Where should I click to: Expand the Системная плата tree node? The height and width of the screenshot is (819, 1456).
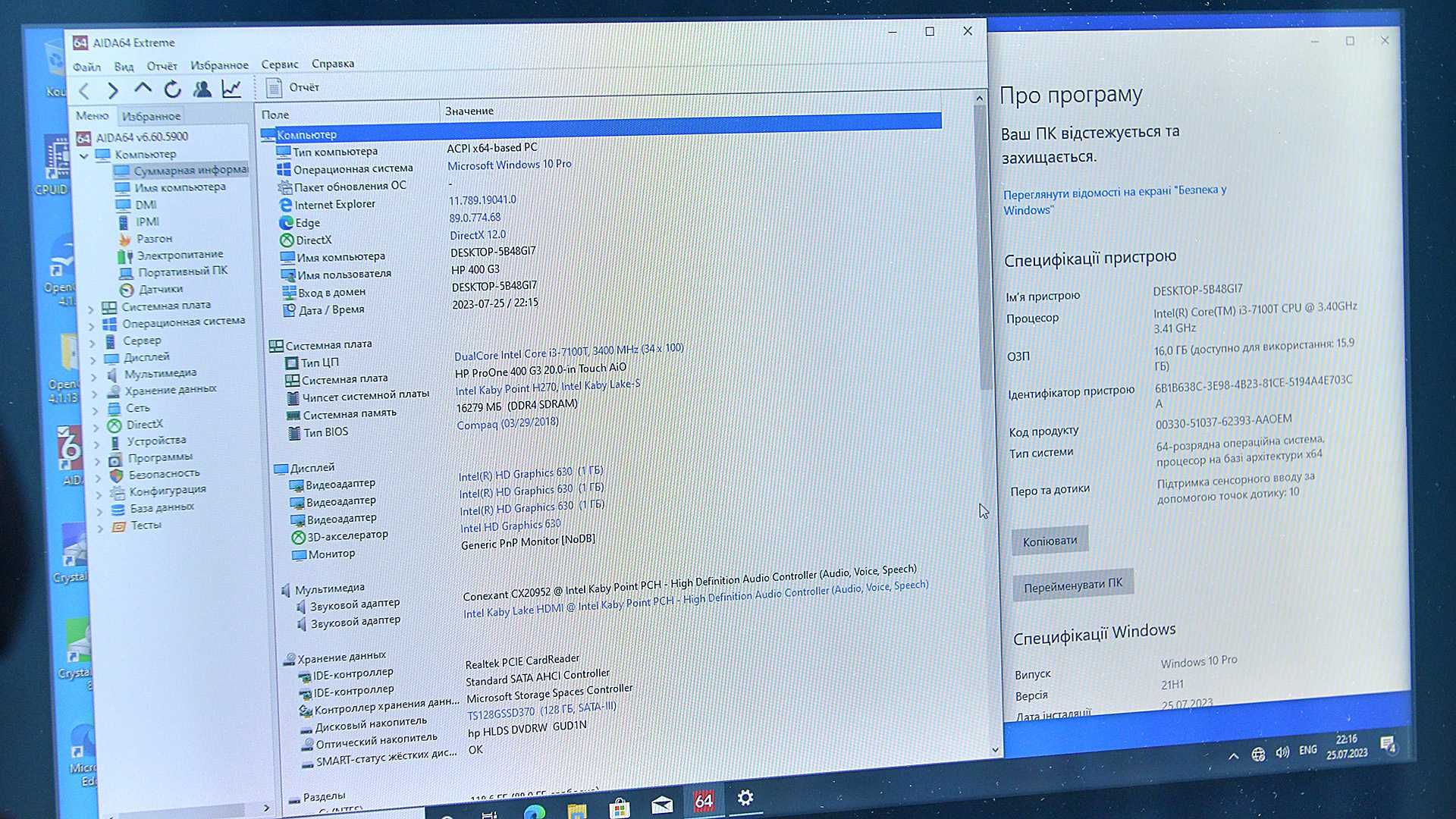tap(91, 309)
